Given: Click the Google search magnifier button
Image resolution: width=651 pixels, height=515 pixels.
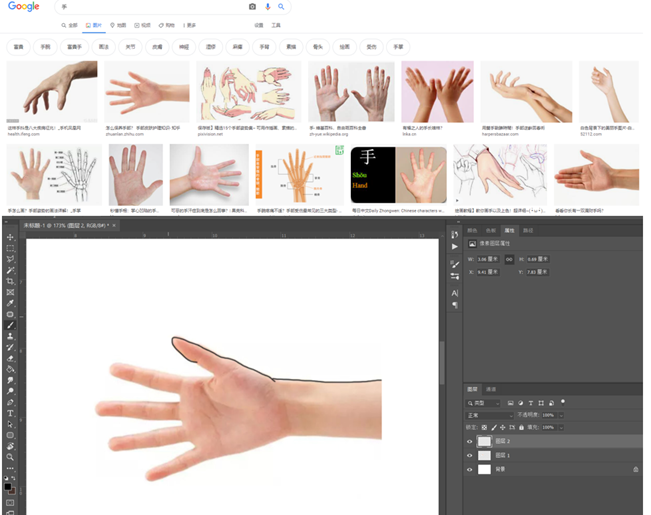Looking at the screenshot, I should (281, 7).
